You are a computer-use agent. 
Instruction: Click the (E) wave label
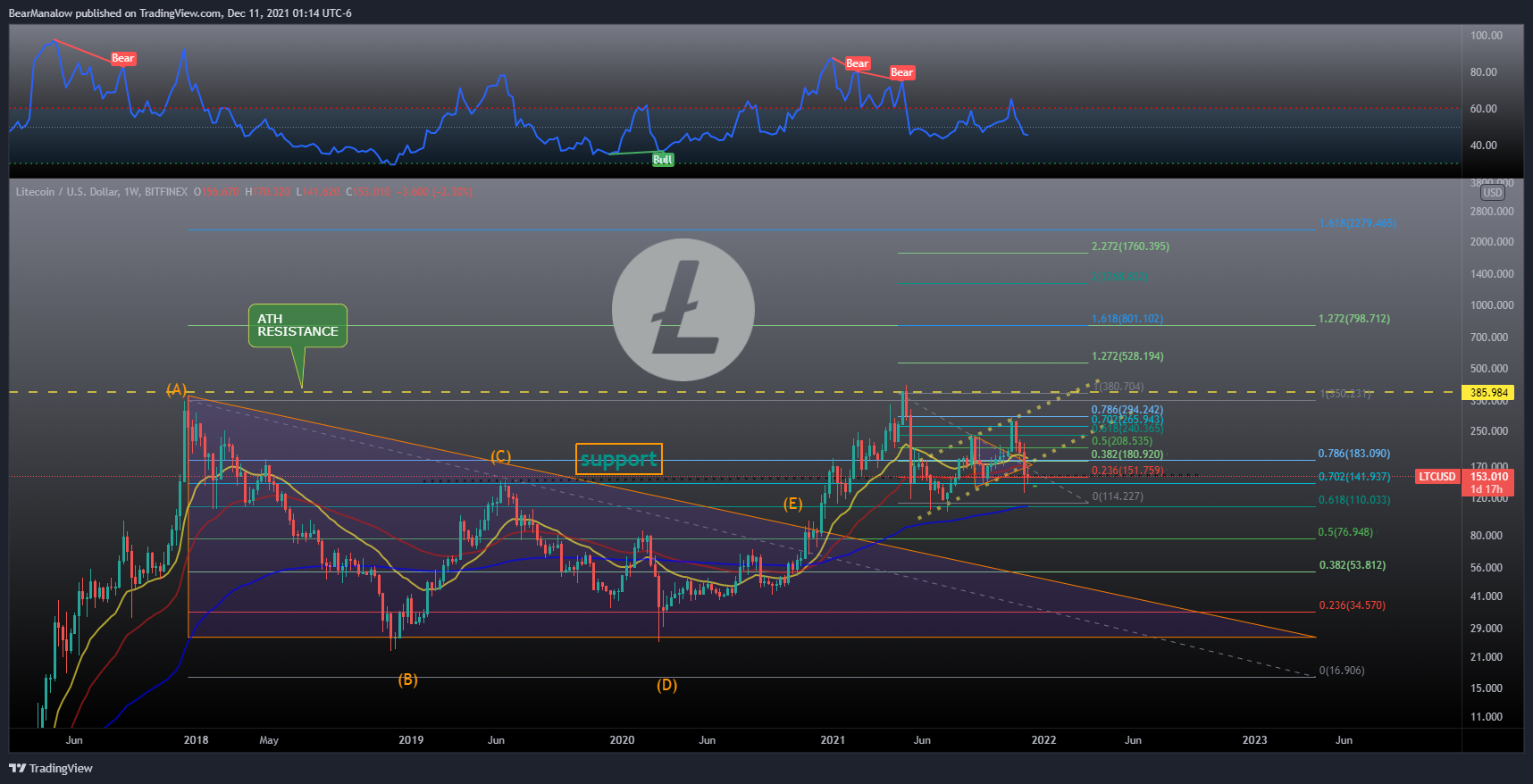click(792, 504)
